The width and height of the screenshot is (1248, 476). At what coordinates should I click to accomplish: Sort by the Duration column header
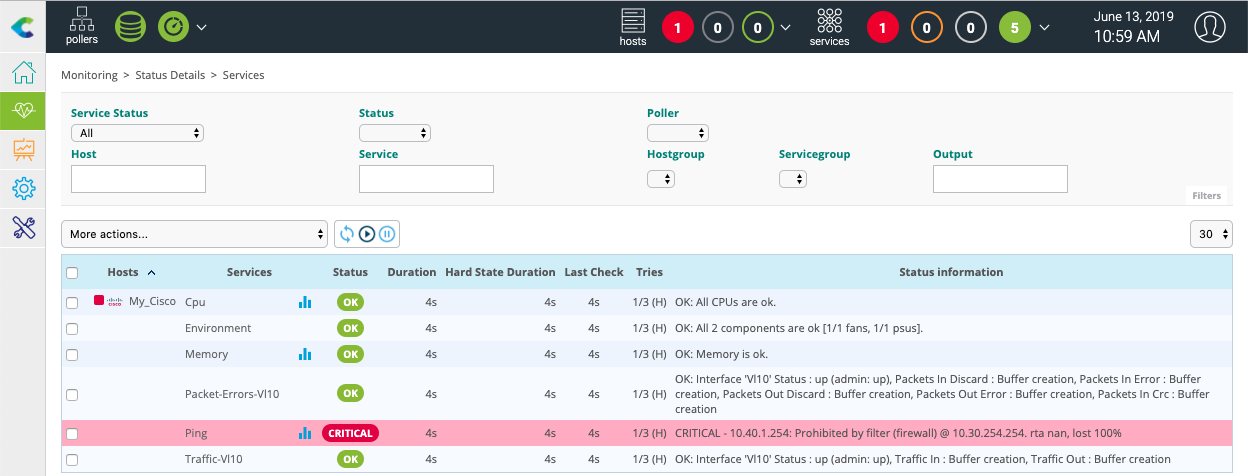412,272
